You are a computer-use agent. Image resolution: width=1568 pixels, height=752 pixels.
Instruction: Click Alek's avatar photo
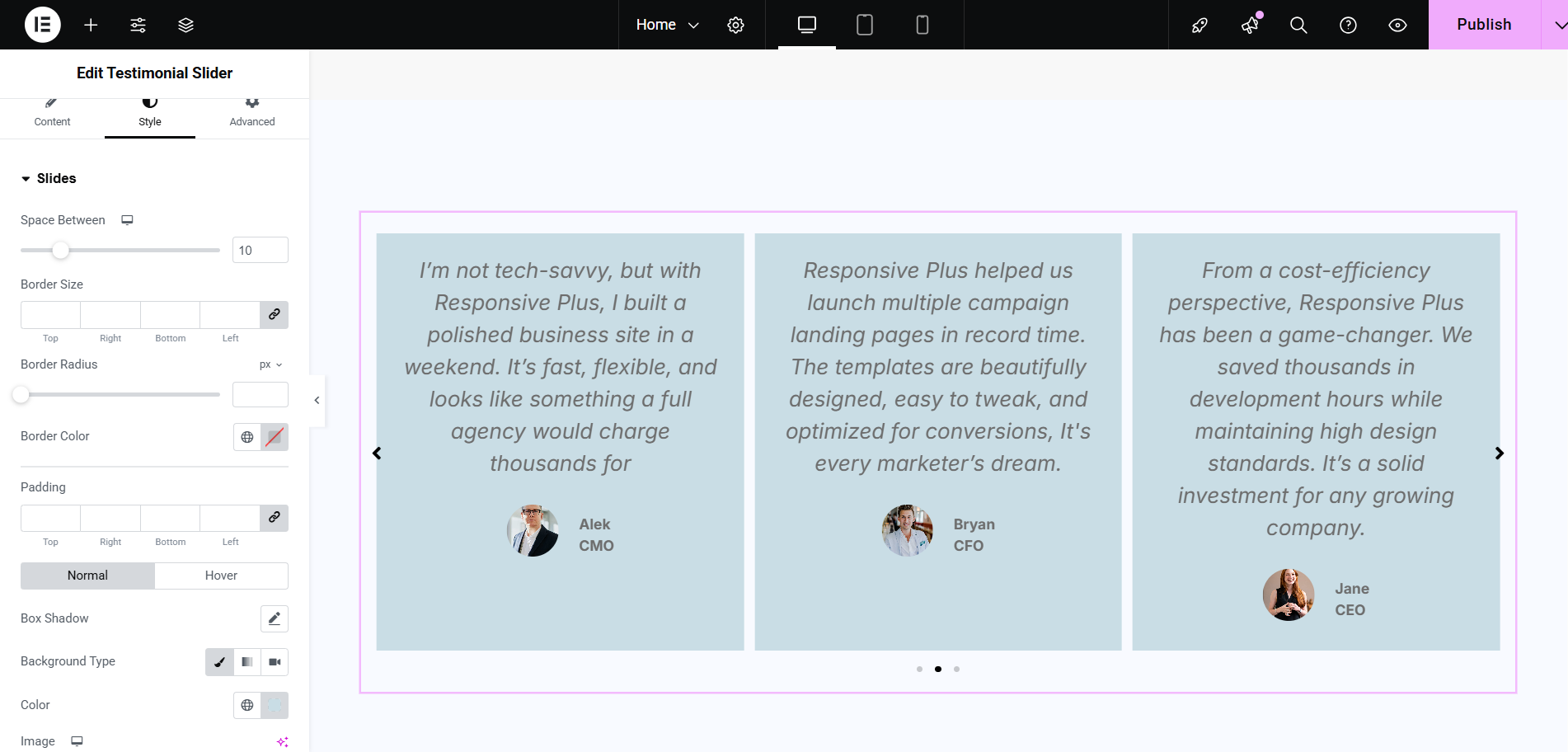coord(533,531)
